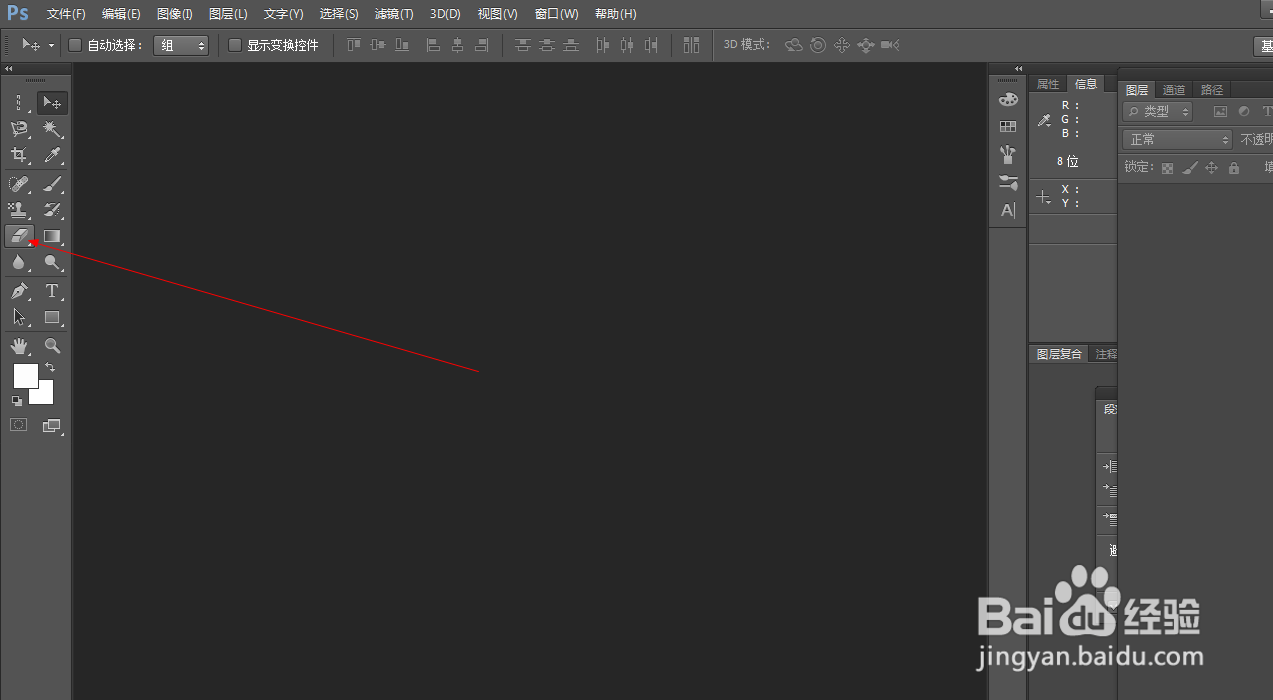The image size is (1273, 700).
Task: Align top edges in options bar
Action: pyautogui.click(x=354, y=45)
